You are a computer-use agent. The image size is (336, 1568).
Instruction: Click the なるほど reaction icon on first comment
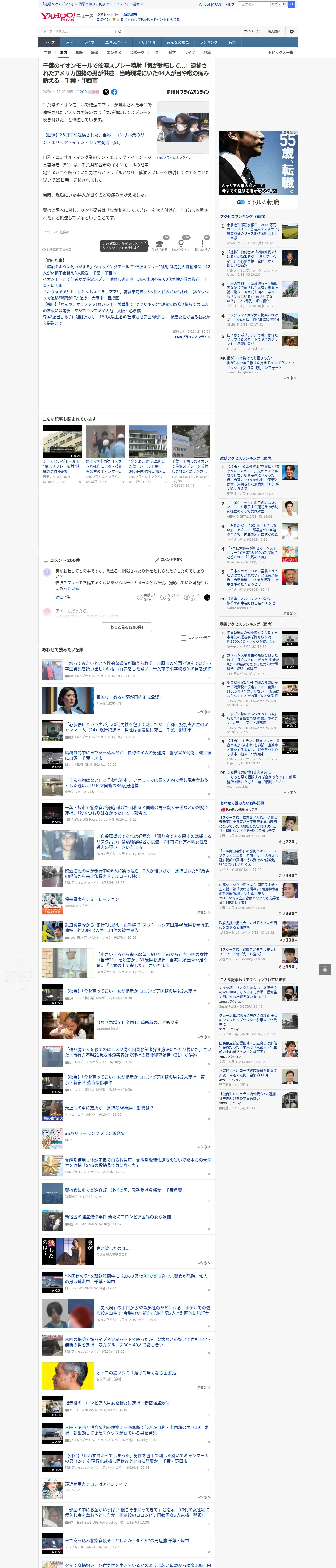coord(164,597)
